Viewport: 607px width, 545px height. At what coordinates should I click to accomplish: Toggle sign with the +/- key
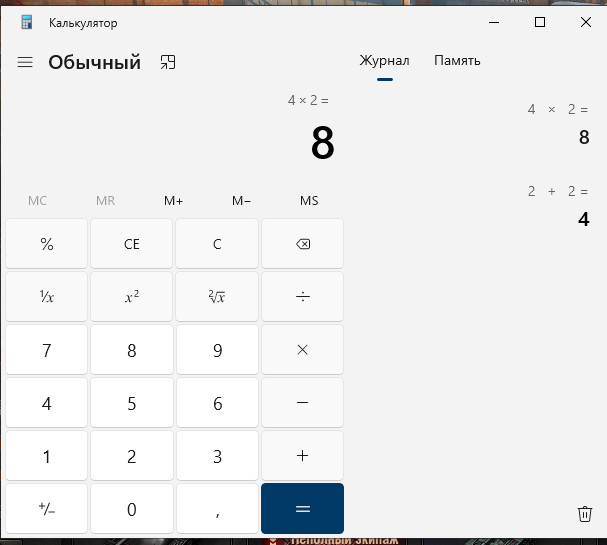[x=46, y=509]
